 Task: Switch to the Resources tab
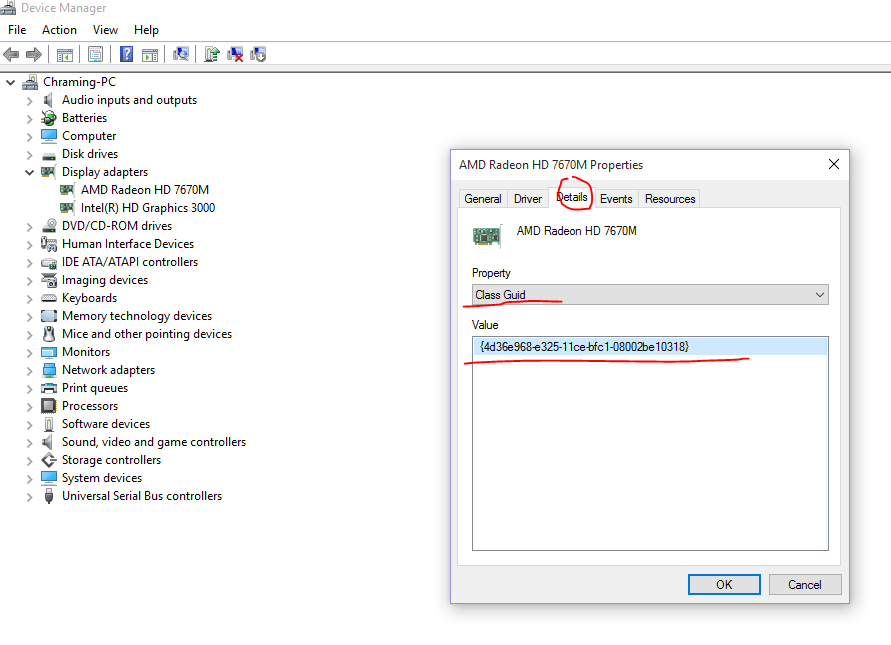[670, 199]
